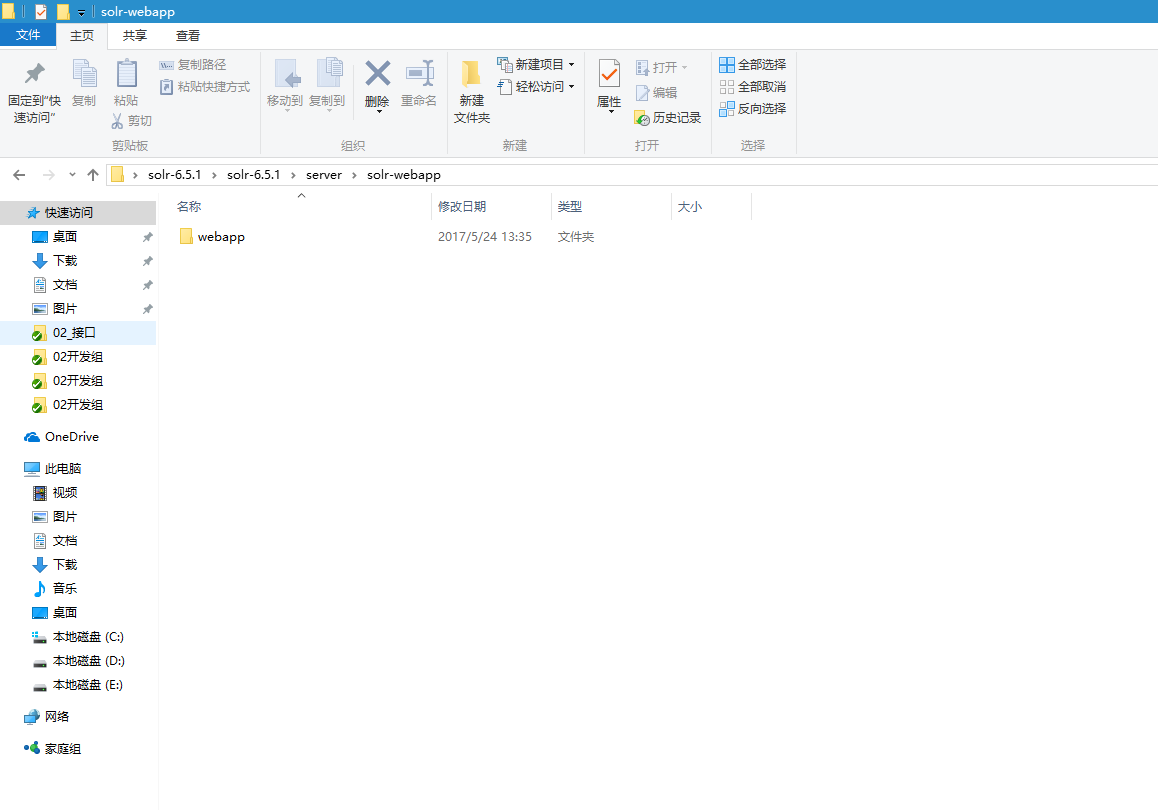Click History (历史记录) icon

pos(642,118)
